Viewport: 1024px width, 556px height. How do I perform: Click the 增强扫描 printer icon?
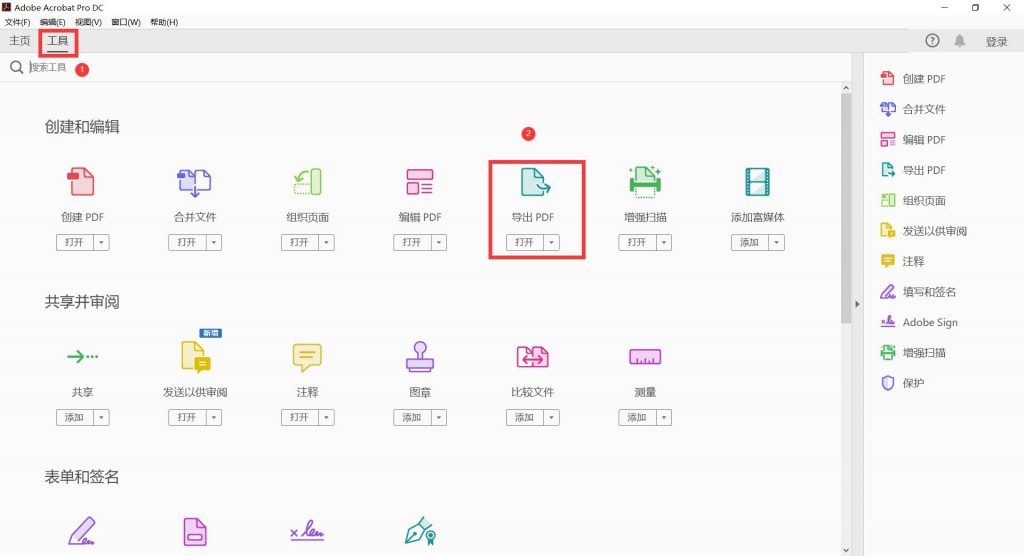[x=645, y=182]
